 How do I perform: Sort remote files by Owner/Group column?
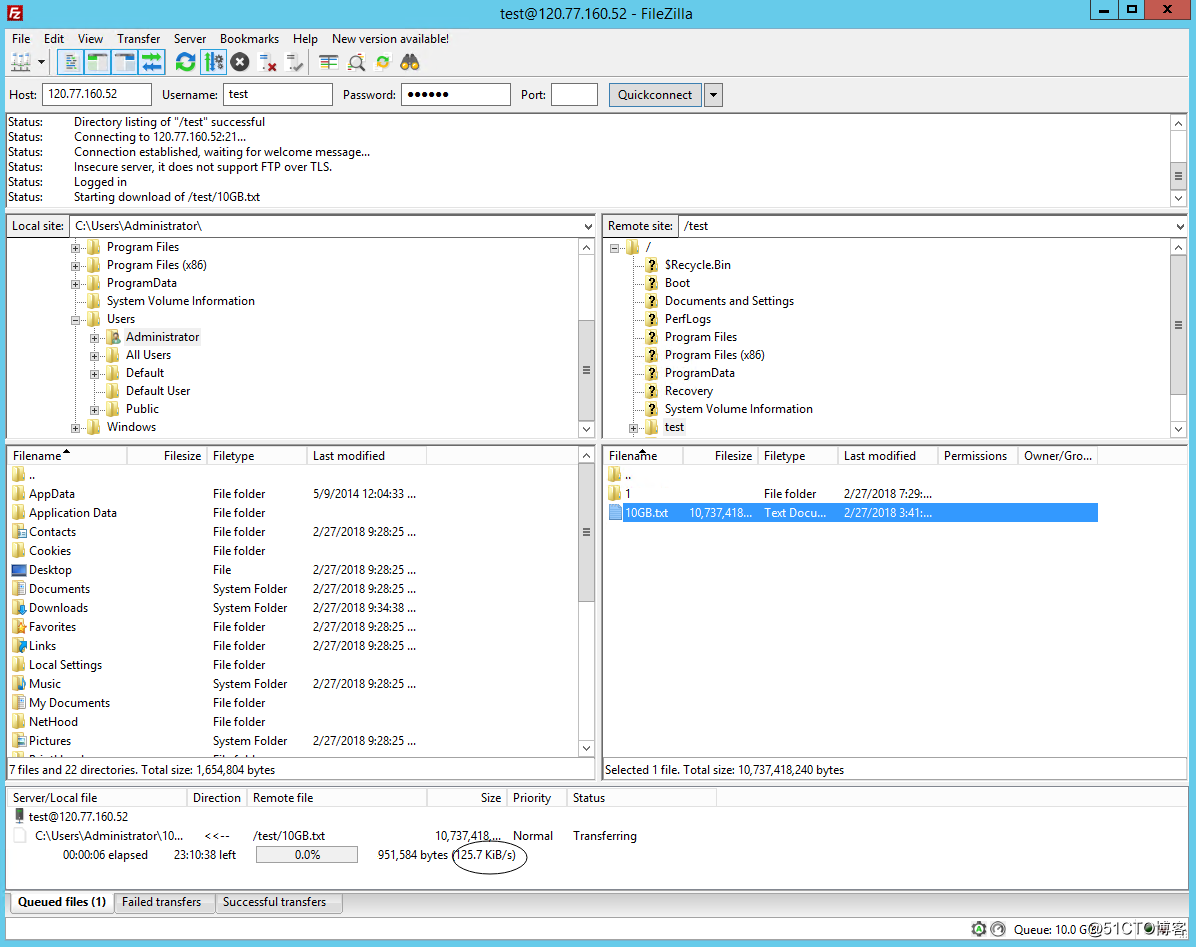[x=1058, y=455]
